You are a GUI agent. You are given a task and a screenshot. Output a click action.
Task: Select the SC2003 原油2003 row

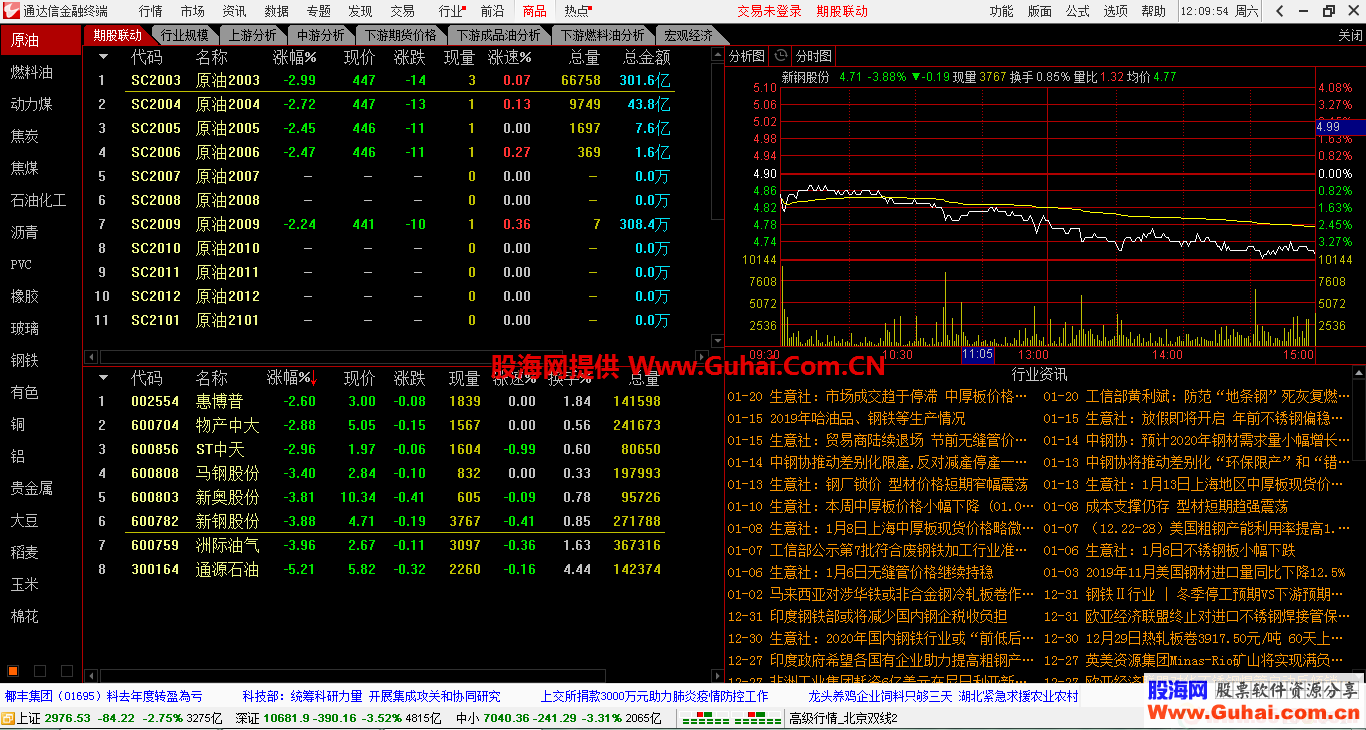coord(385,80)
